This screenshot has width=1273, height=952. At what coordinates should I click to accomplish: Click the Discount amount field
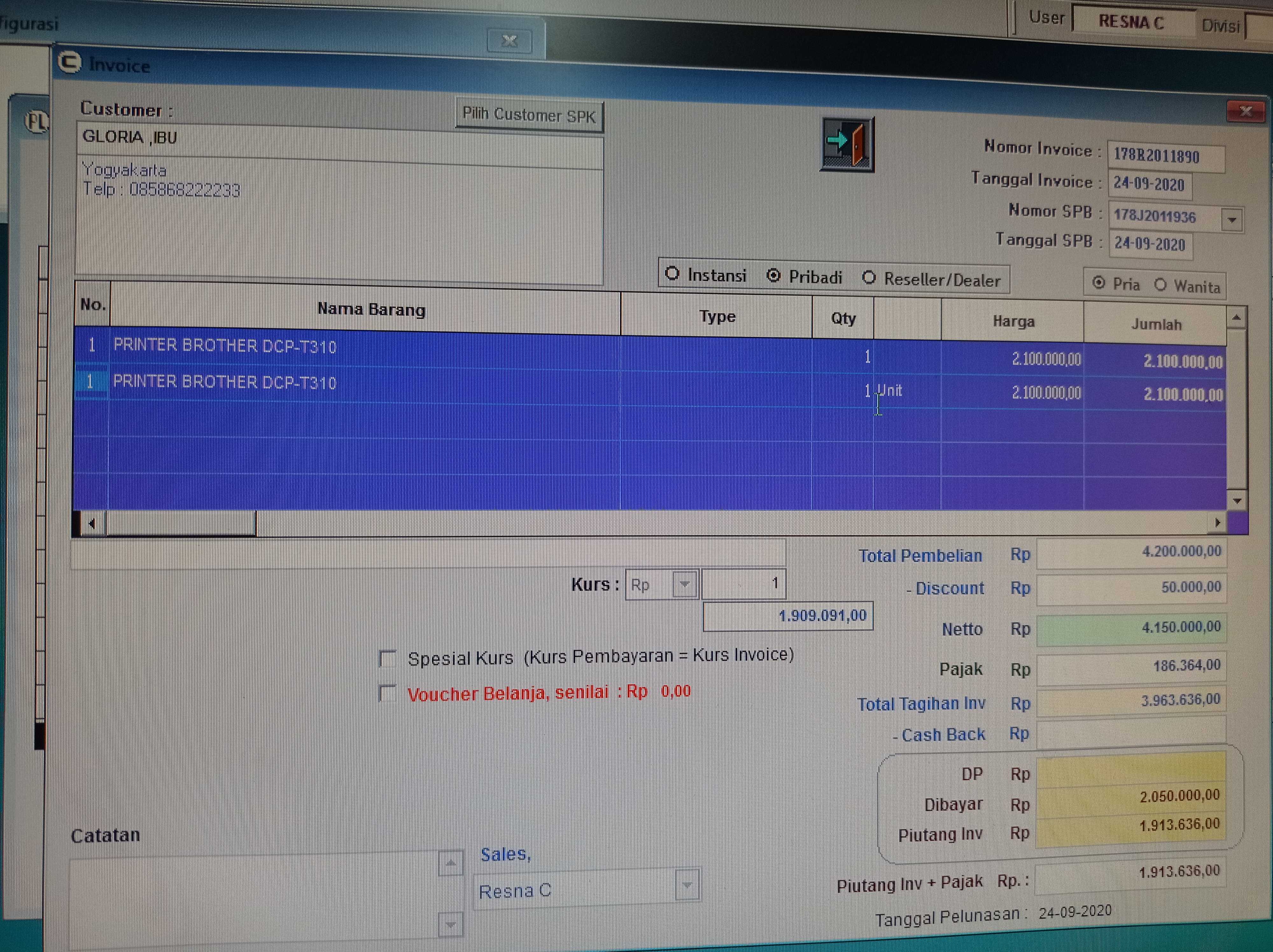pyautogui.click(x=1130, y=588)
